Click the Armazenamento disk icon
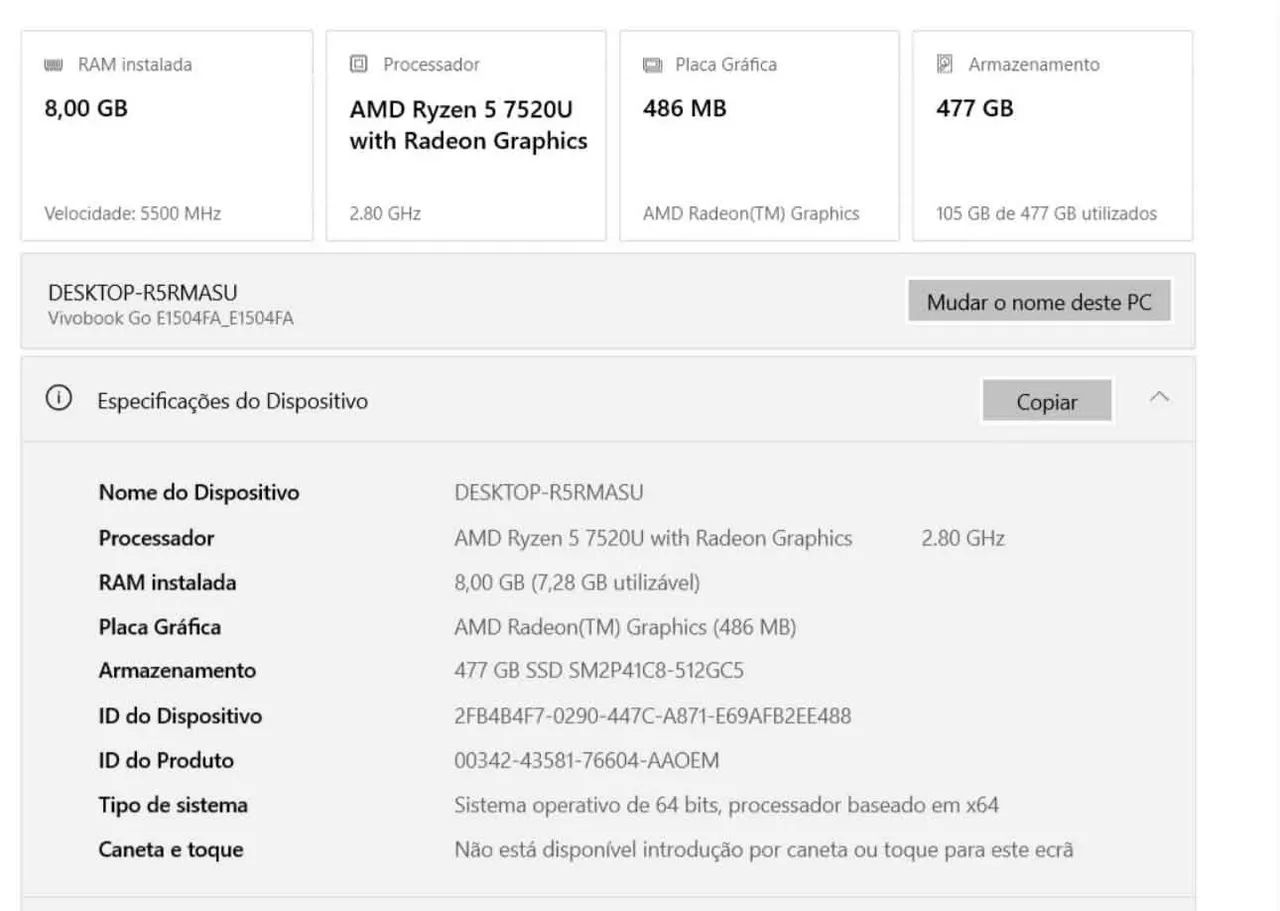1280x911 pixels. click(945, 64)
